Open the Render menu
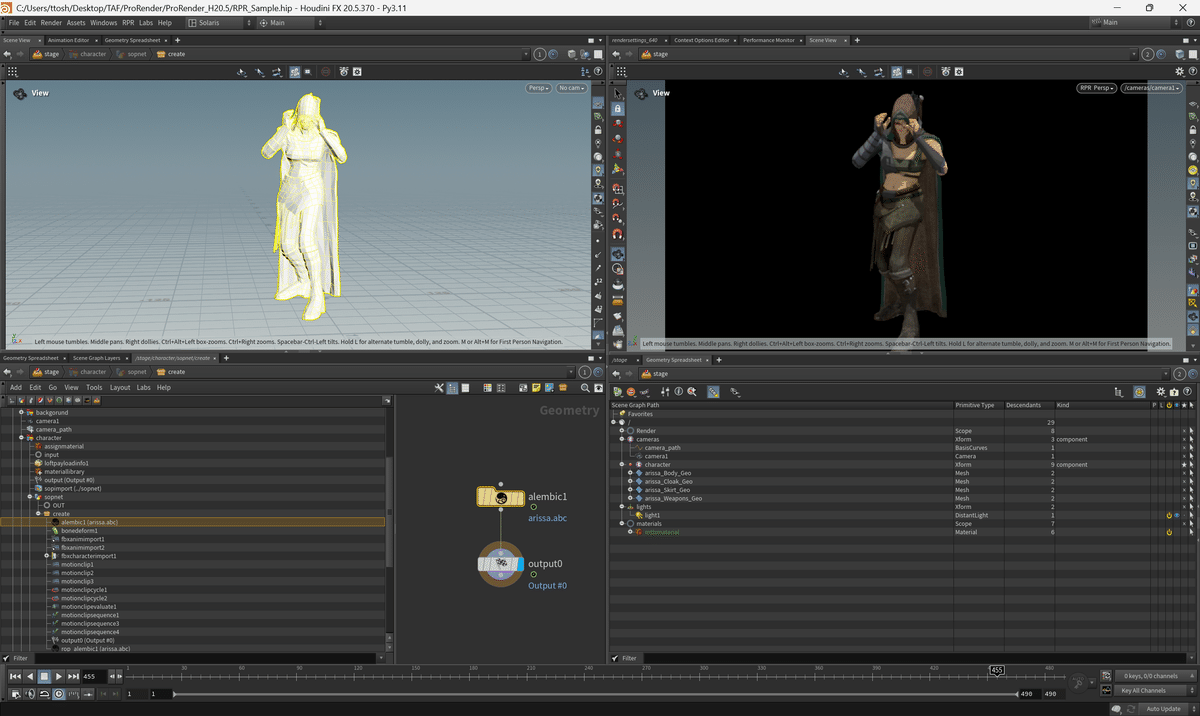1200x716 pixels. (x=50, y=22)
